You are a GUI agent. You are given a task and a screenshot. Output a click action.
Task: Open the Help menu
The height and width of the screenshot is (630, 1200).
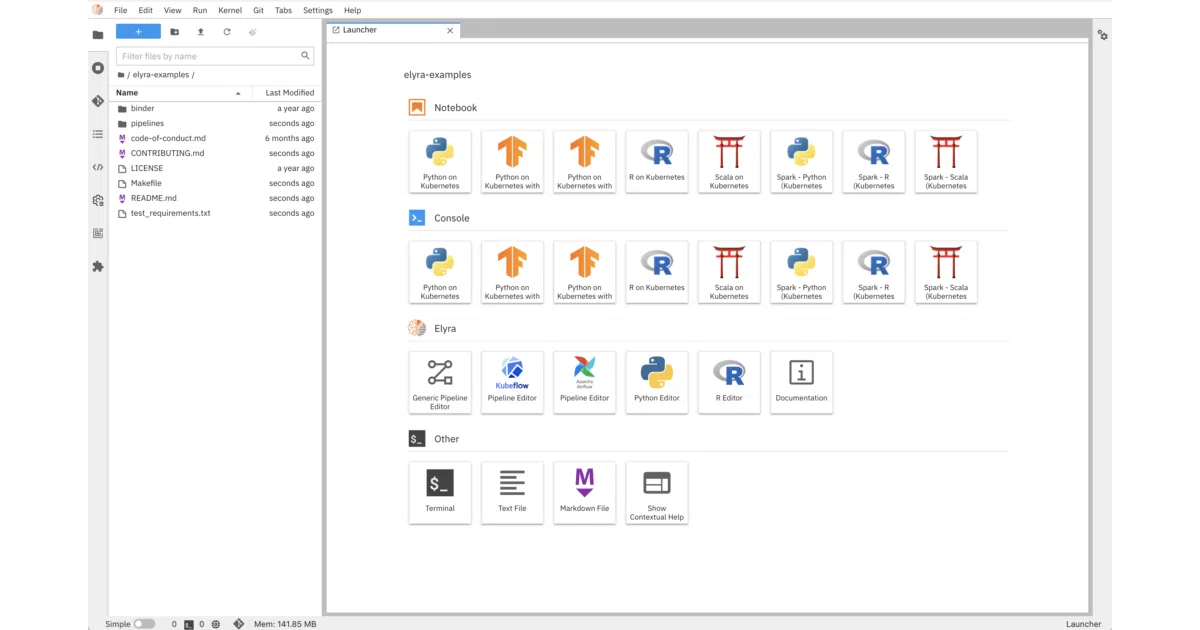352,10
